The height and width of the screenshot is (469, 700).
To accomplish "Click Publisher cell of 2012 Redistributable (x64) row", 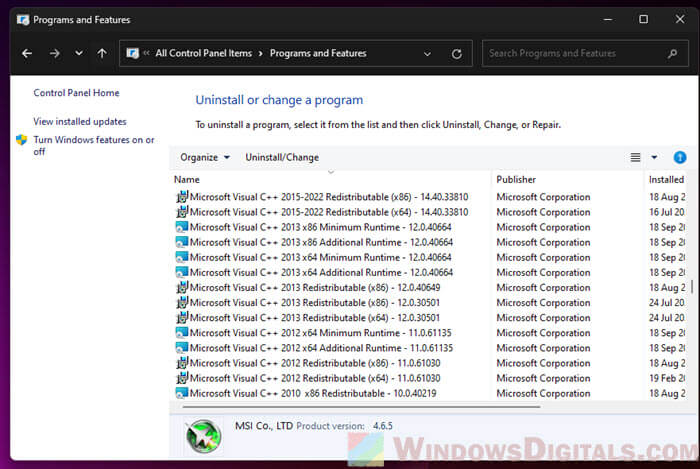I will [543, 378].
